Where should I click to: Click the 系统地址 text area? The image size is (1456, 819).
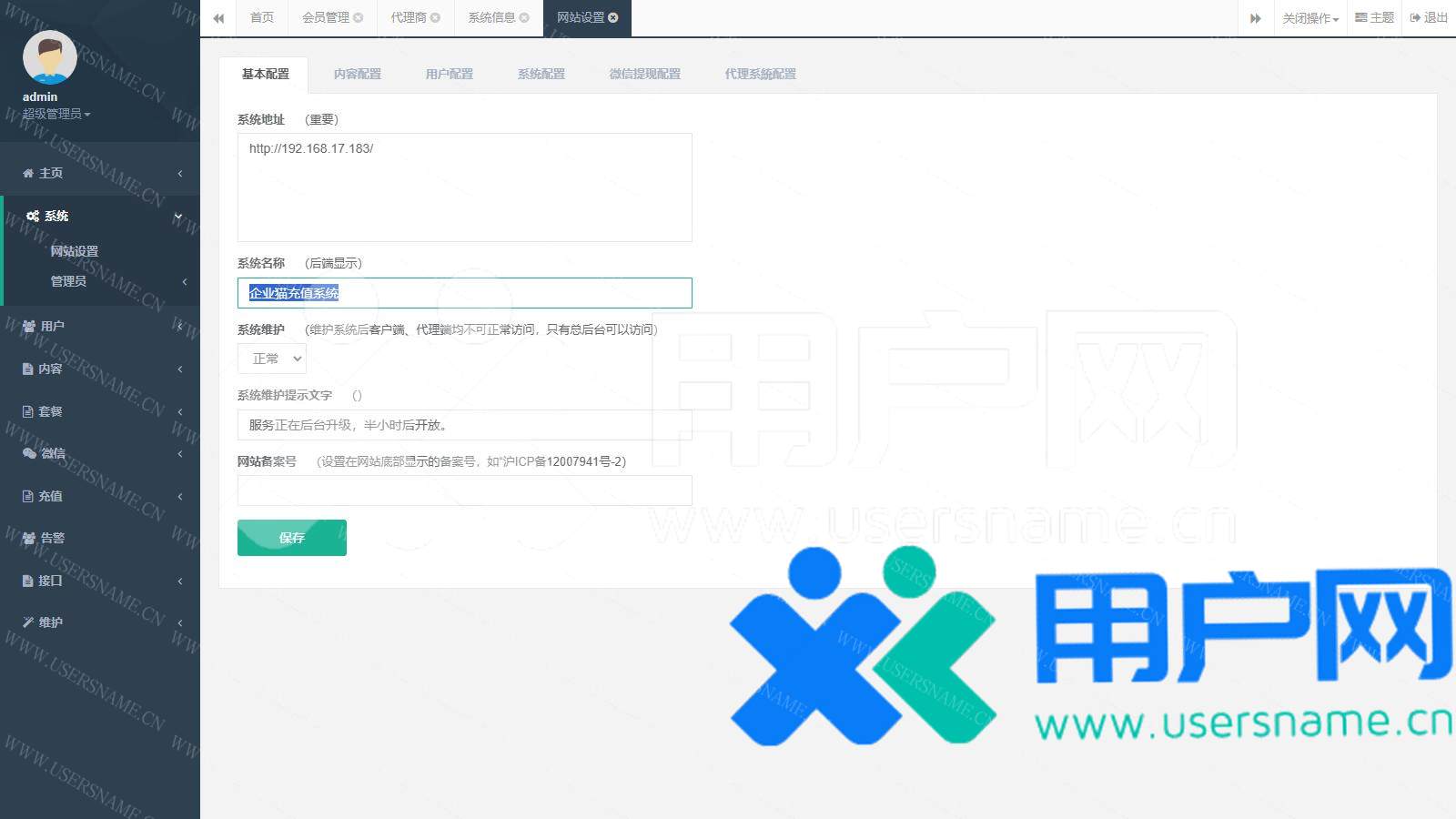pyautogui.click(x=464, y=187)
